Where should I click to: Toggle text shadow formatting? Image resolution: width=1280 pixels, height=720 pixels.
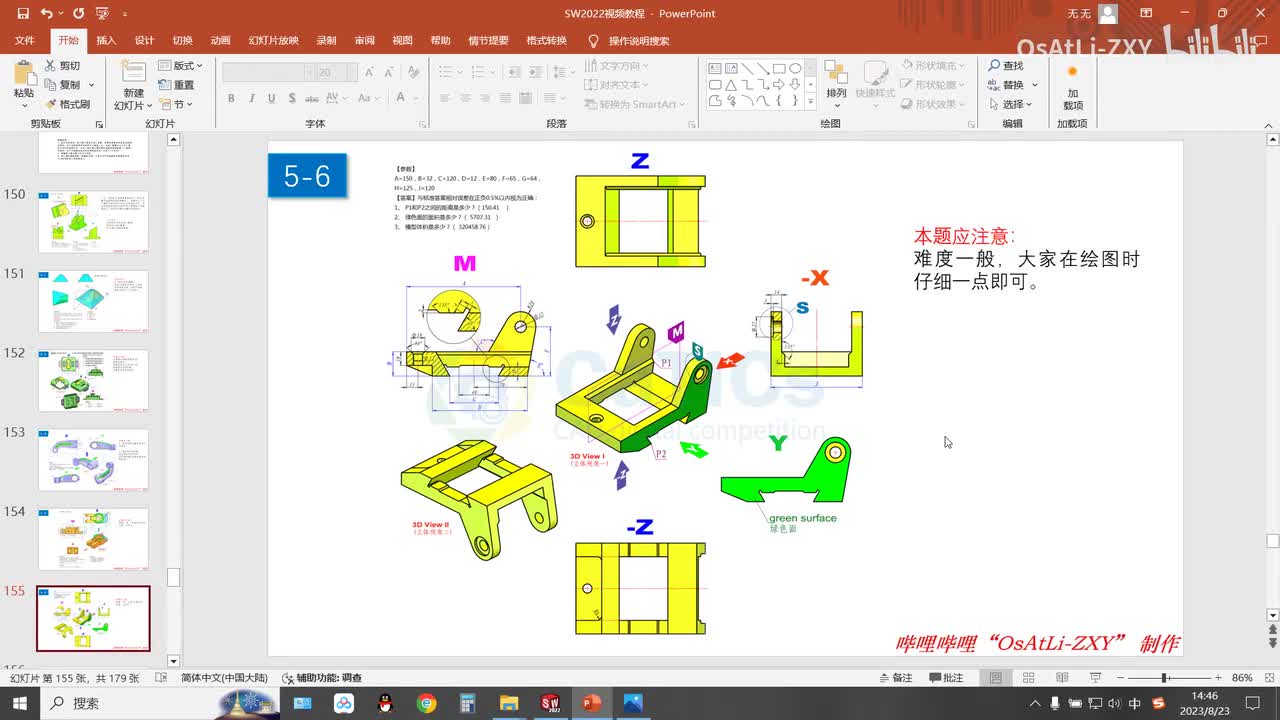click(x=291, y=98)
